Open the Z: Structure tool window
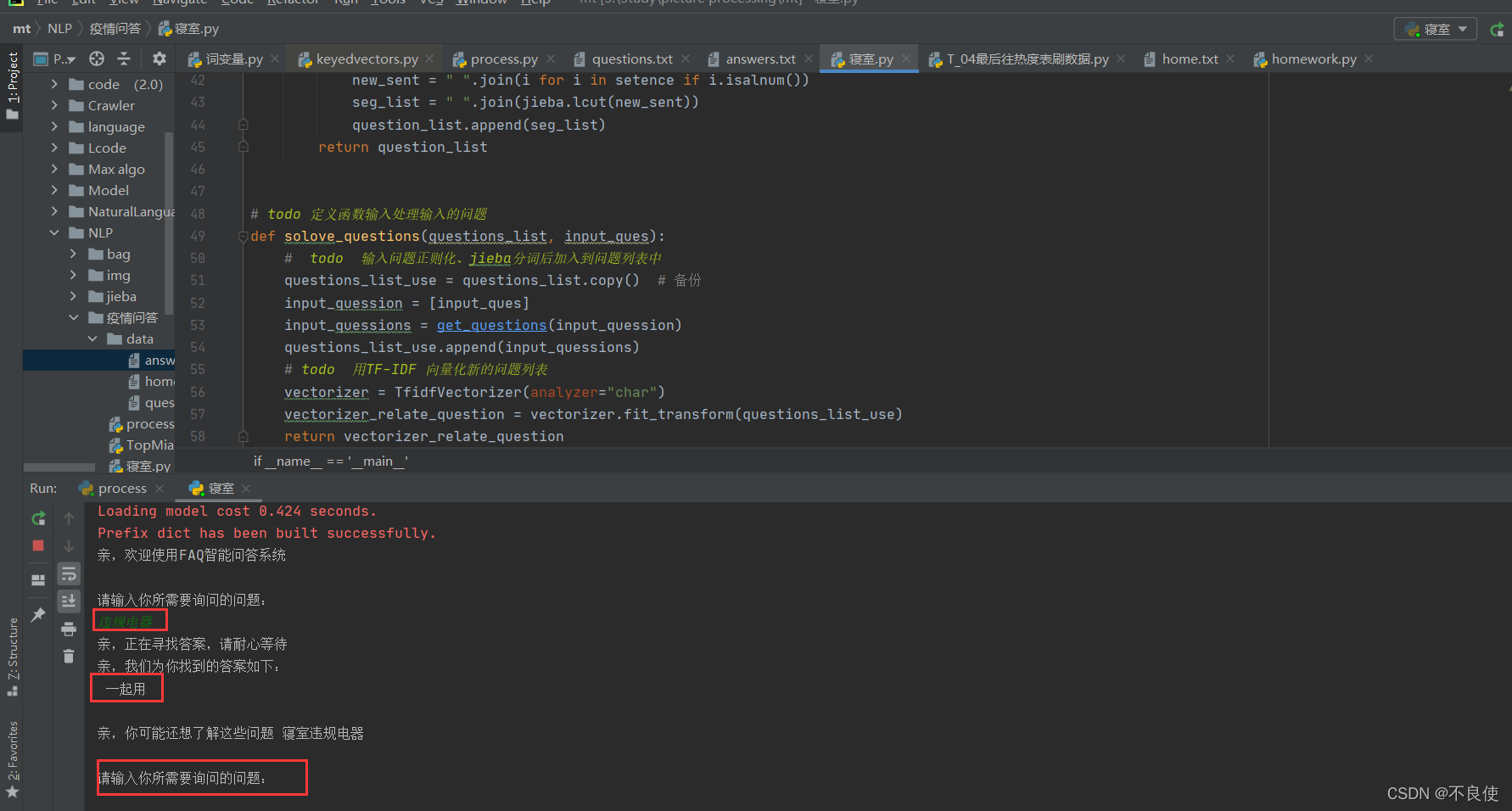 coord(12,657)
